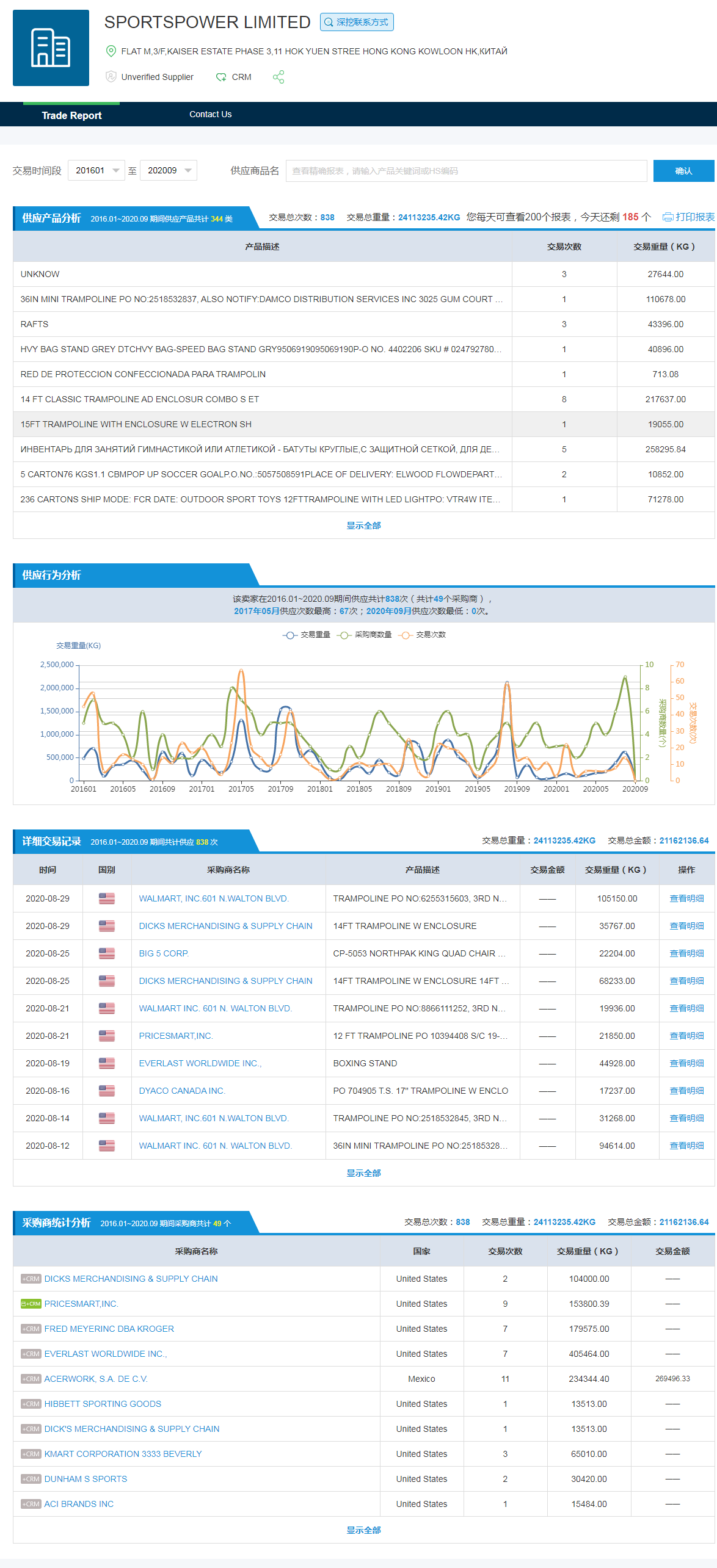Click +CRM badge beside DUNHAM S SPORTS
Image resolution: width=717 pixels, height=1568 pixels.
[x=31, y=1479]
